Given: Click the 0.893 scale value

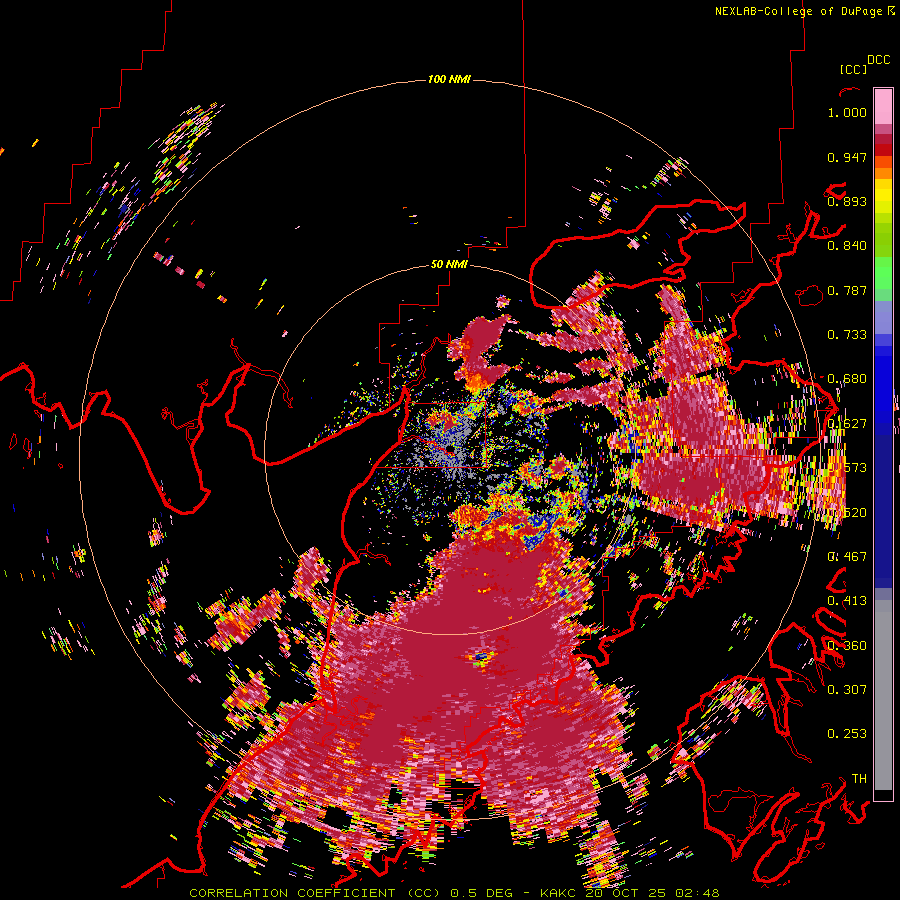Looking at the screenshot, I should coord(847,201).
